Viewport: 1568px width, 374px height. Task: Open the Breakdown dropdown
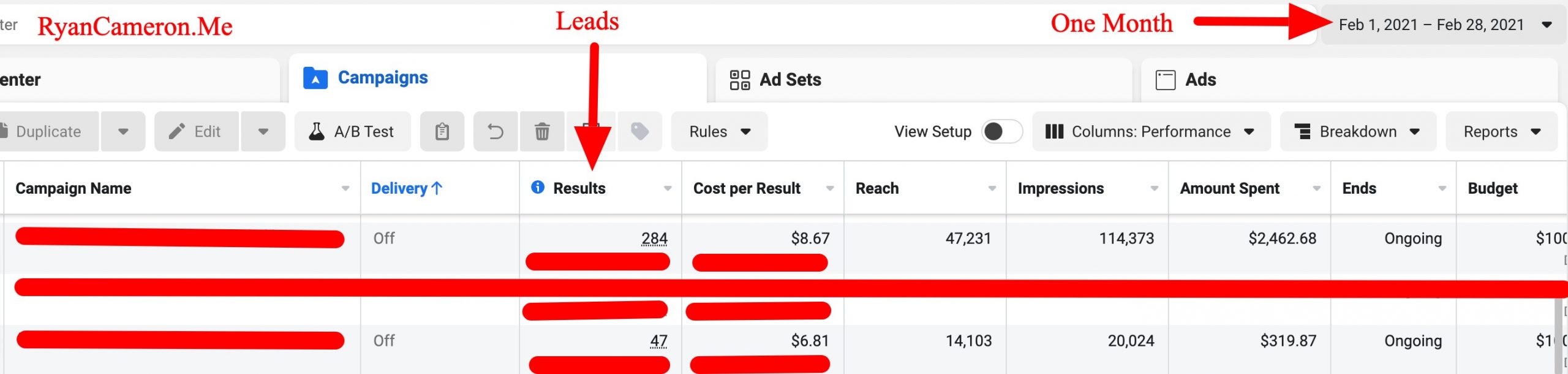(1357, 131)
